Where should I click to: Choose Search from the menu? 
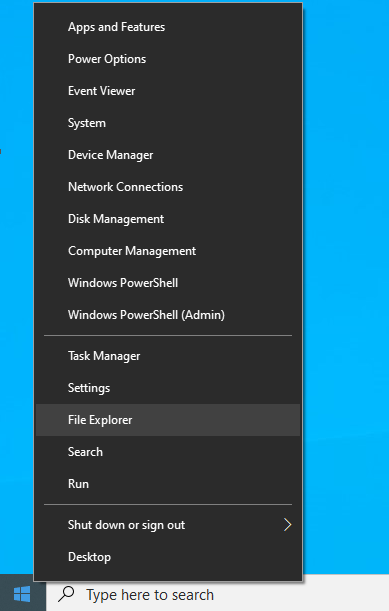pyautogui.click(x=168, y=452)
